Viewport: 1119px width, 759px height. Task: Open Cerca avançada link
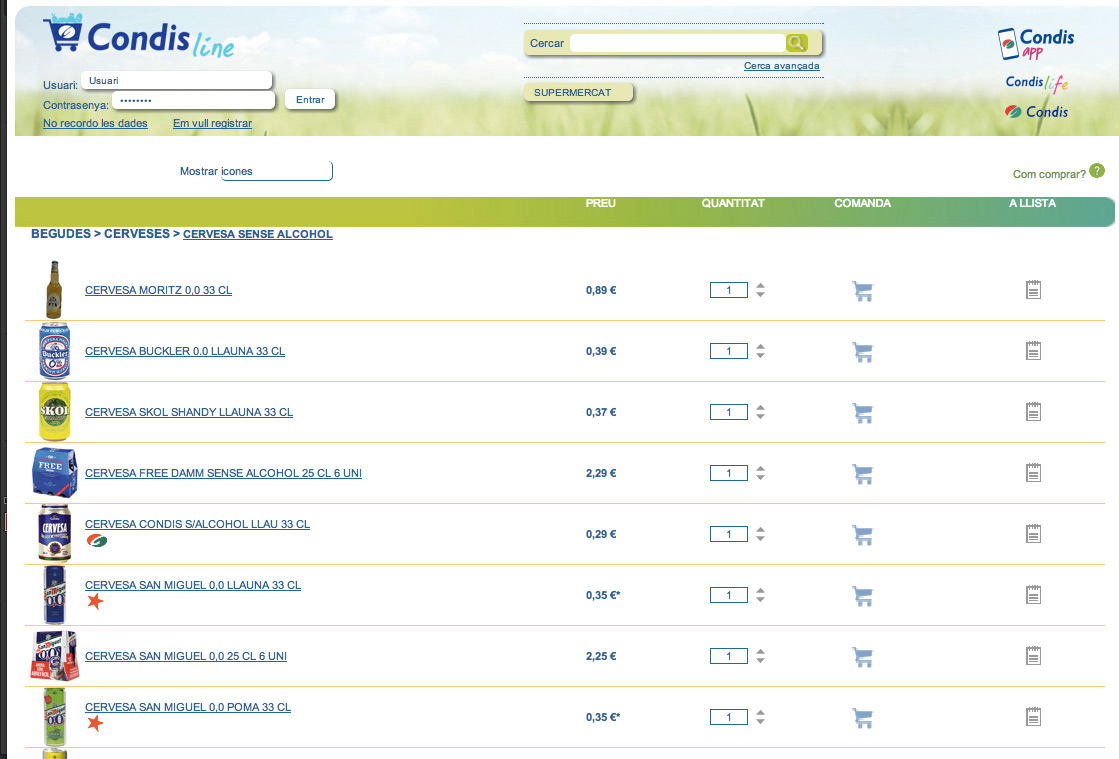pos(781,66)
